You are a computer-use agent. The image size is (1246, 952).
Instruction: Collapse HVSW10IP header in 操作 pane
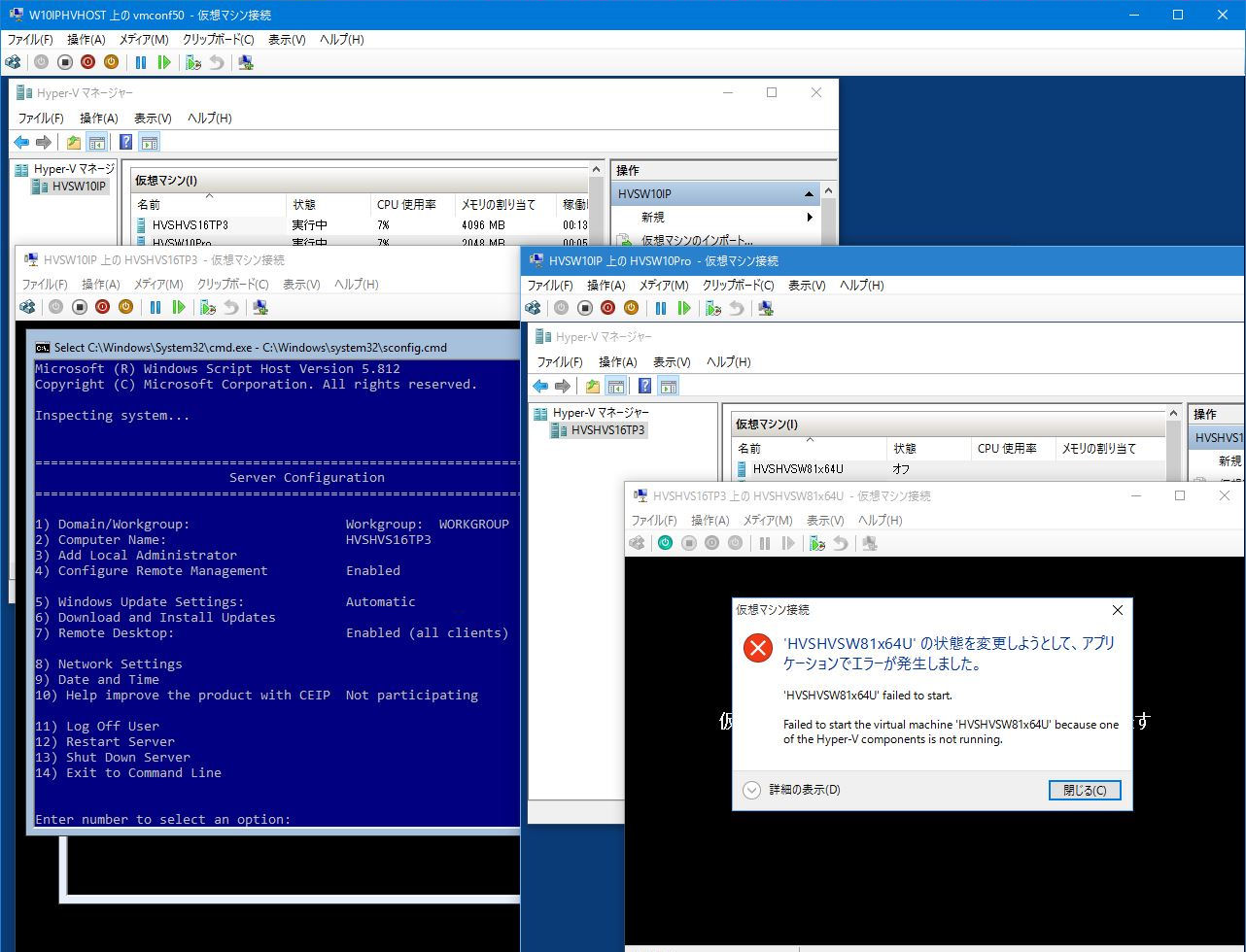(809, 194)
